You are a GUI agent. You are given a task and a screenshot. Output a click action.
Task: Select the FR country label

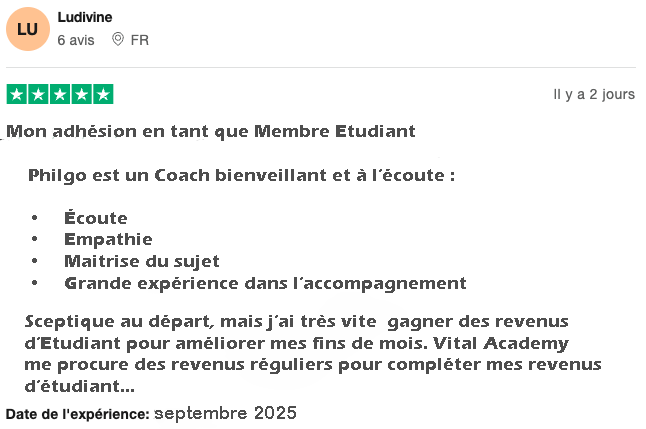coord(140,40)
